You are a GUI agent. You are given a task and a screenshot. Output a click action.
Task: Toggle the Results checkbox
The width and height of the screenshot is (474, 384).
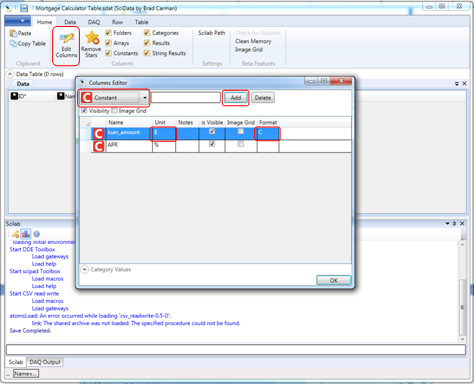coord(147,43)
